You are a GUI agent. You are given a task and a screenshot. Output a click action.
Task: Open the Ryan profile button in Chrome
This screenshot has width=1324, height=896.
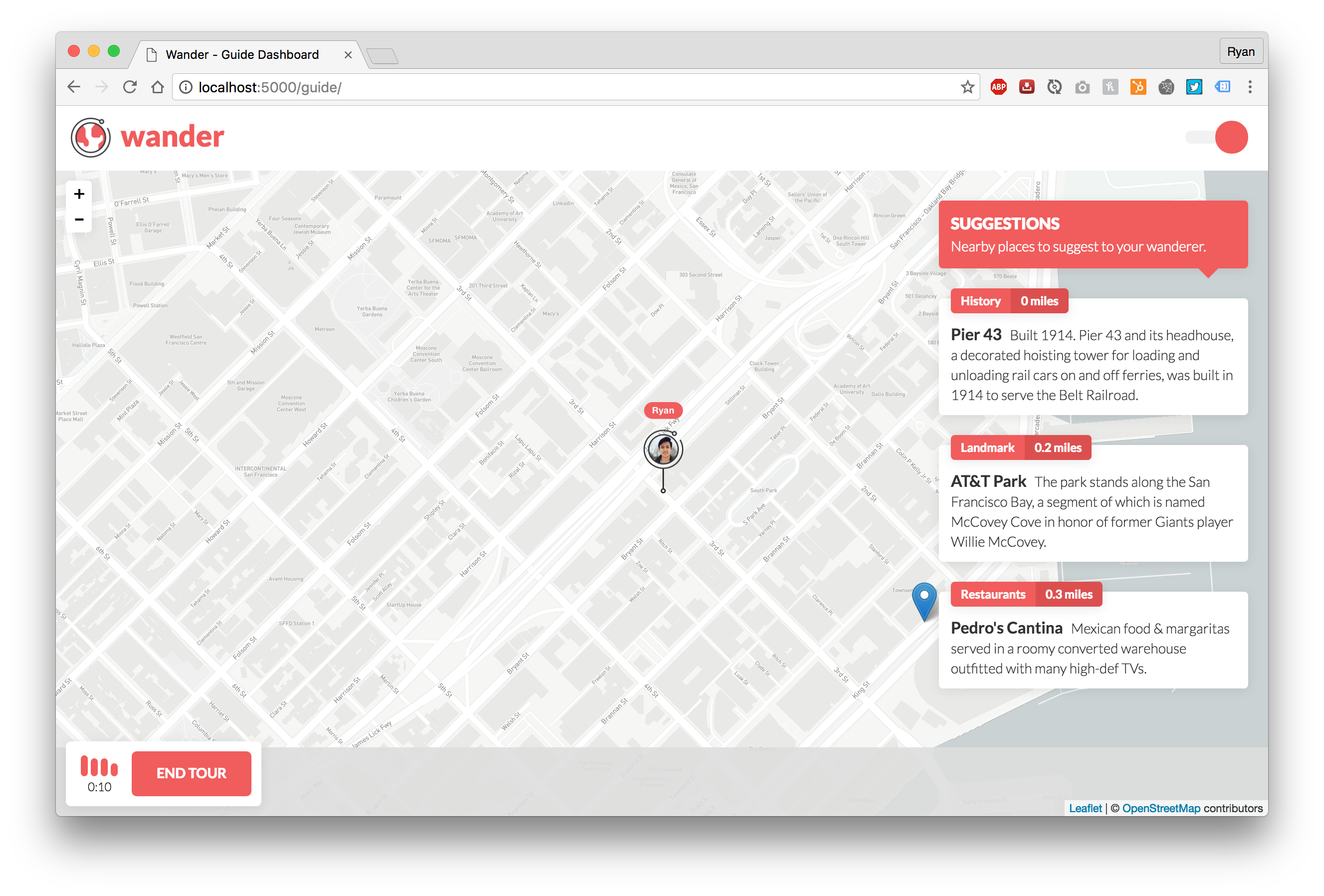click(1240, 52)
